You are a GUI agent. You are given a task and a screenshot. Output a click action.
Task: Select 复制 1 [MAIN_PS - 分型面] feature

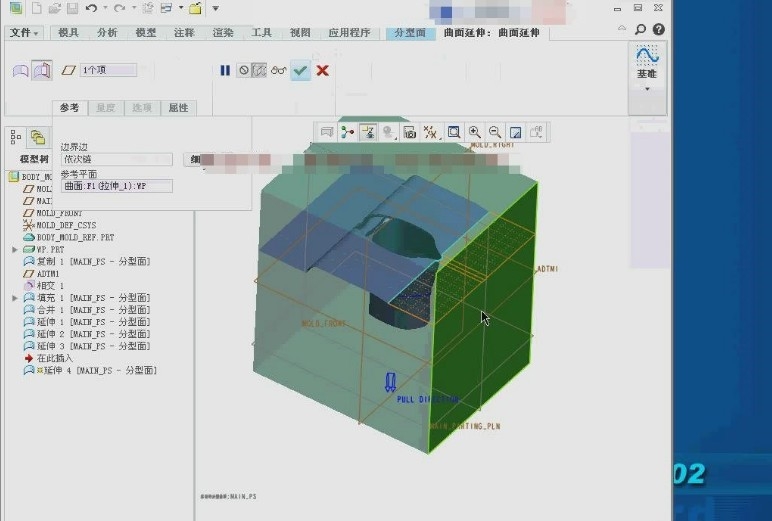click(87, 261)
